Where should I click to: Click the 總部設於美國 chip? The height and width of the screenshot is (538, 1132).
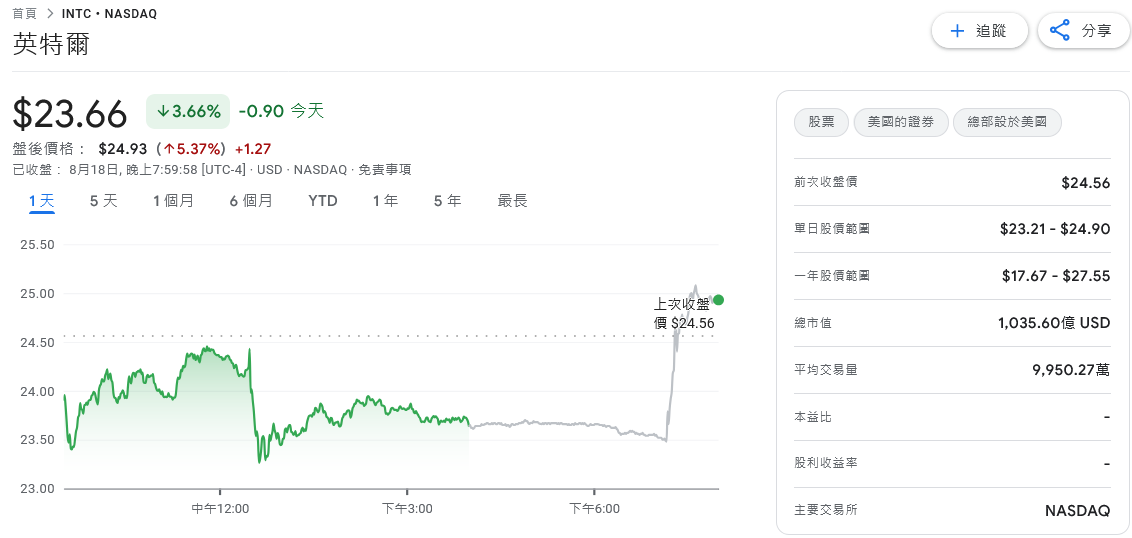click(x=1007, y=122)
